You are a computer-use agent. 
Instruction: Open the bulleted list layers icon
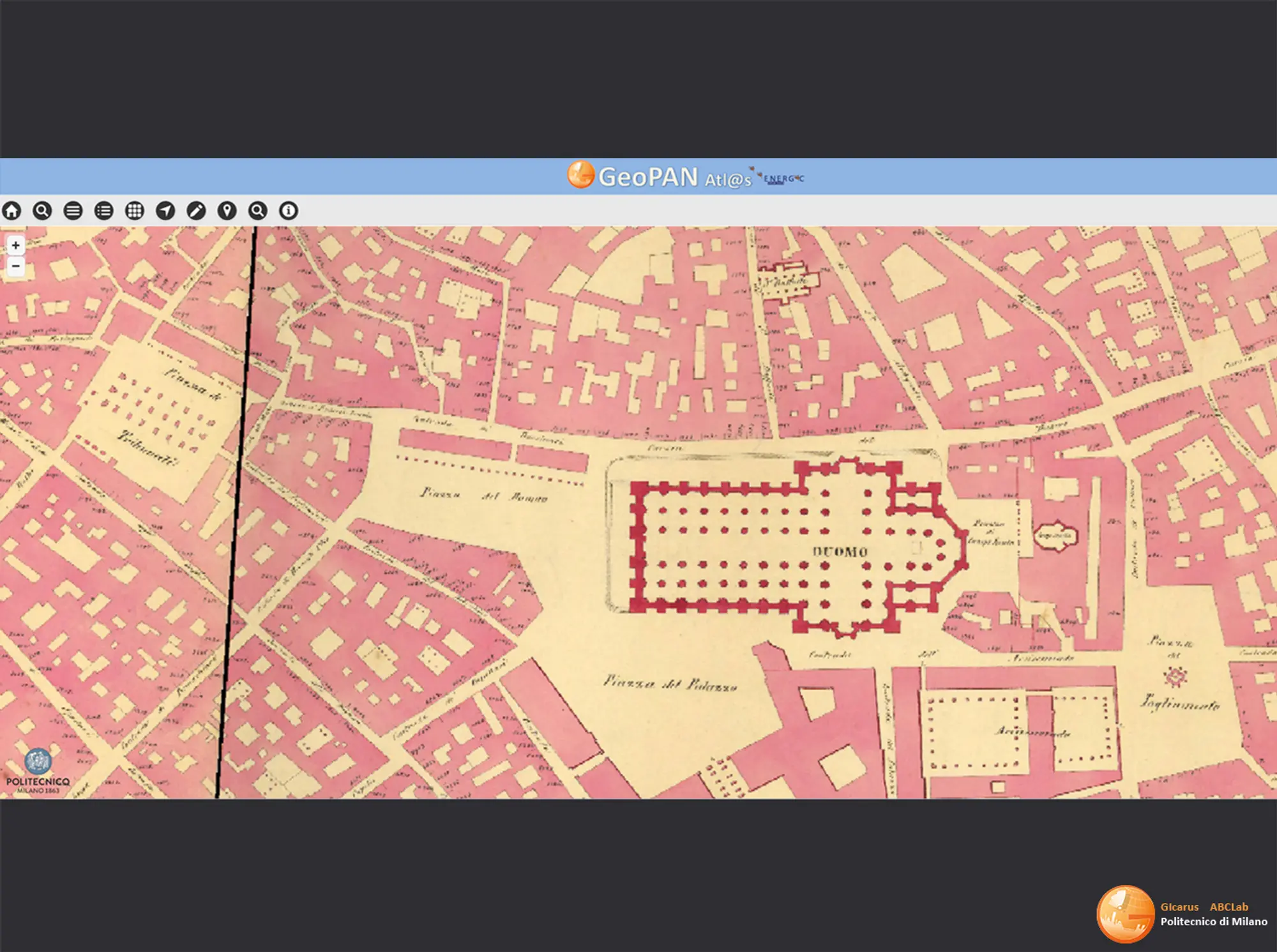click(x=103, y=211)
